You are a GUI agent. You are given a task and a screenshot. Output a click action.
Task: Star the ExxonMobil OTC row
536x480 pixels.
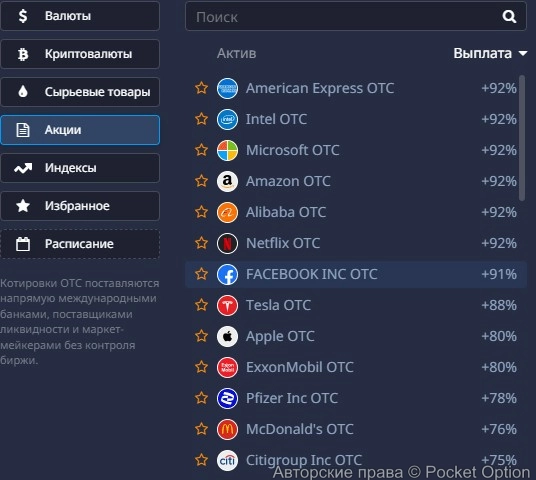click(x=201, y=367)
